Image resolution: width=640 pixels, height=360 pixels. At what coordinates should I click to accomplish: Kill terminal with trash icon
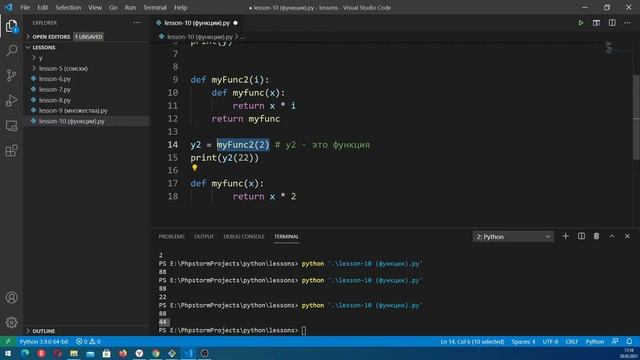596,236
